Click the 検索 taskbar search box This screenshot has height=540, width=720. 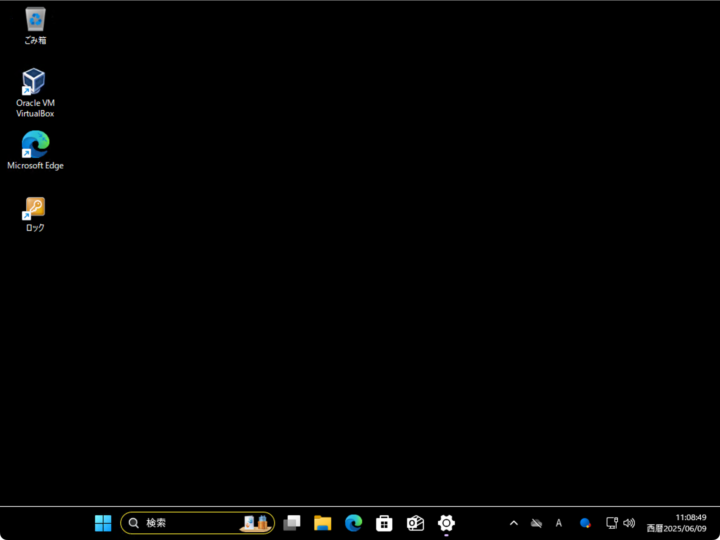pos(197,523)
